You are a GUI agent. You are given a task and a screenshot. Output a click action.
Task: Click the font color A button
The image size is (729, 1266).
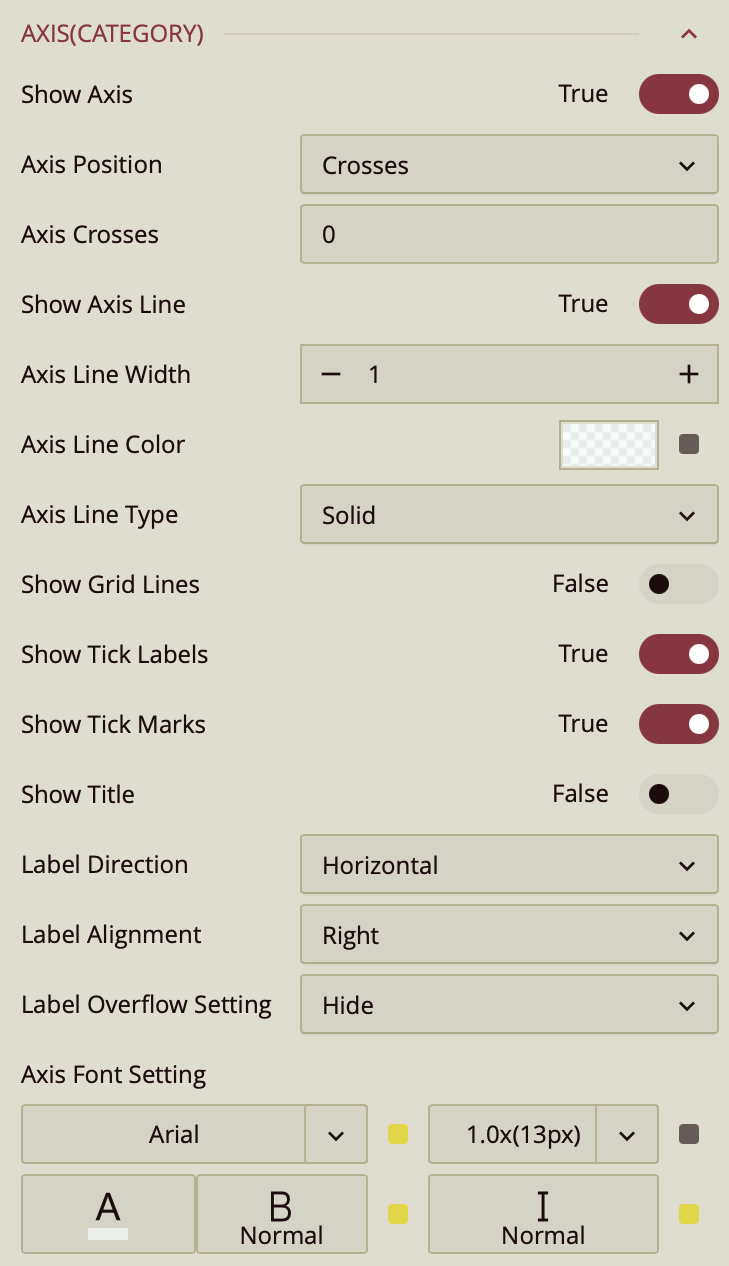[108, 1214]
